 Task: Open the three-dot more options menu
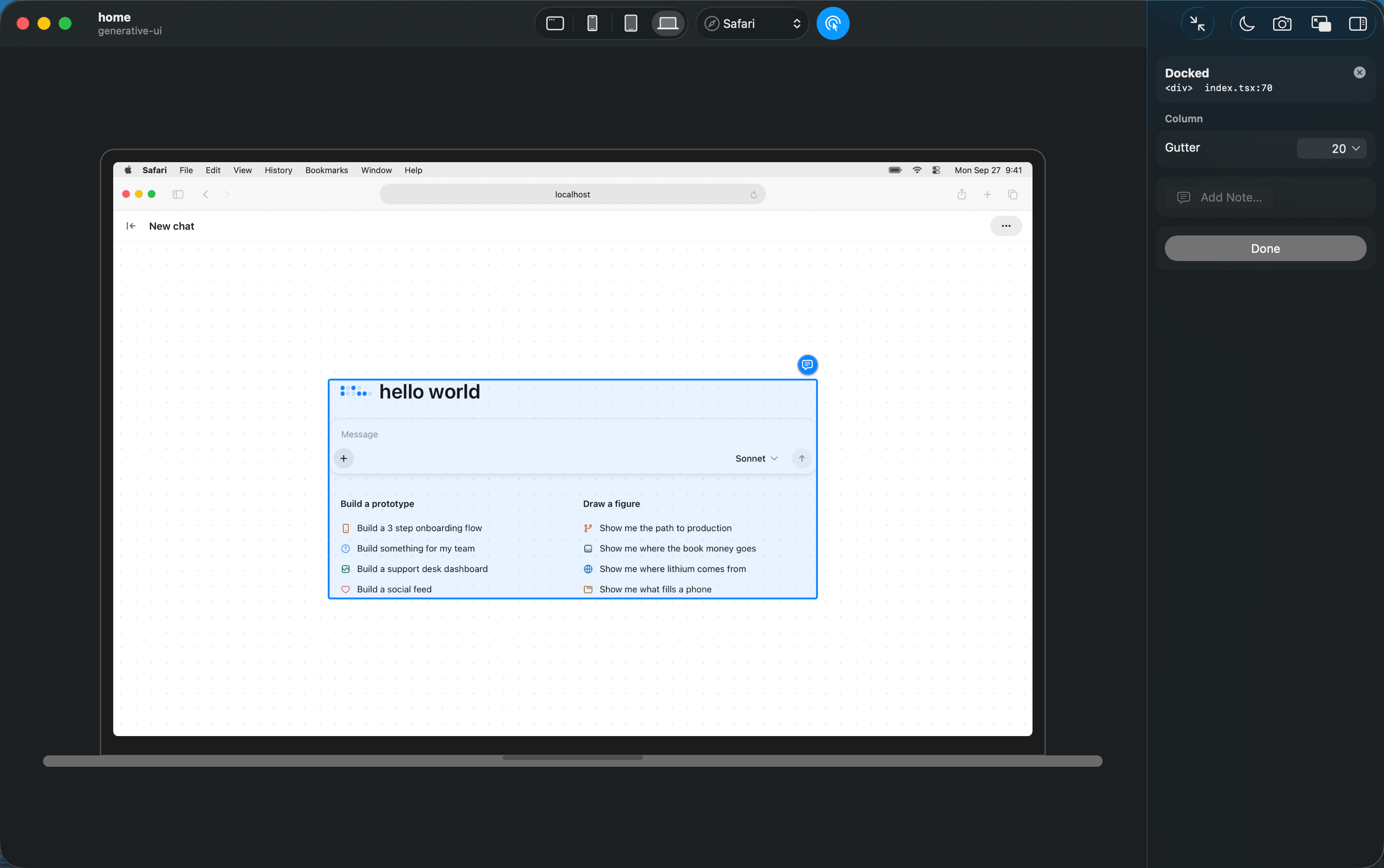coord(1005,226)
